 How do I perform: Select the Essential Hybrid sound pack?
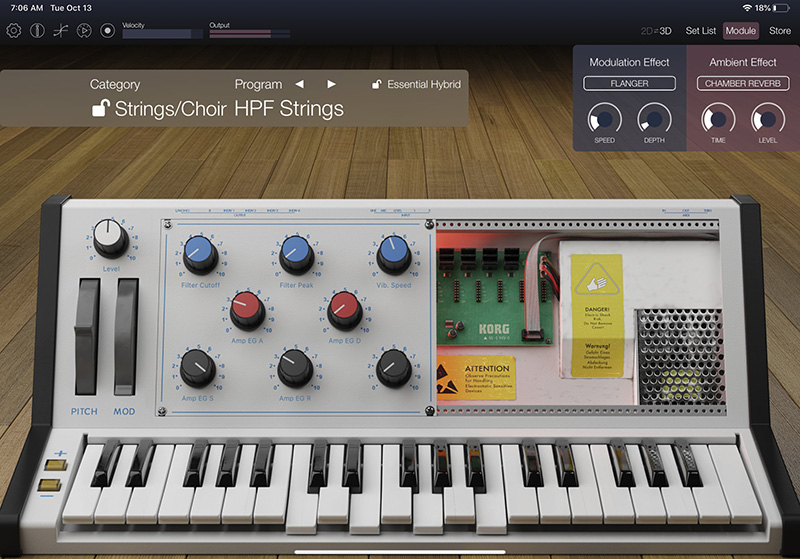click(x=424, y=84)
